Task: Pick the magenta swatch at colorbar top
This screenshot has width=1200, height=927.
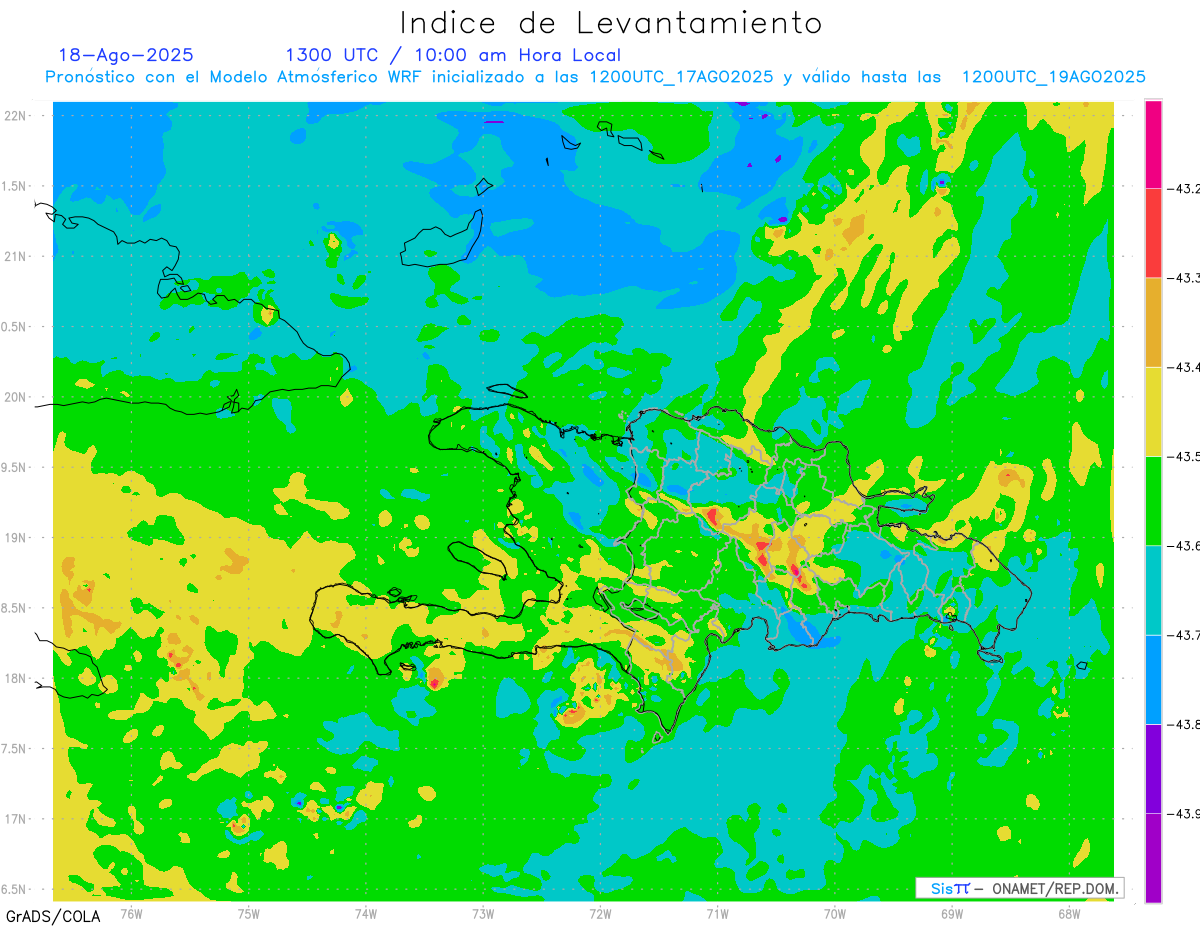Action: [1153, 145]
